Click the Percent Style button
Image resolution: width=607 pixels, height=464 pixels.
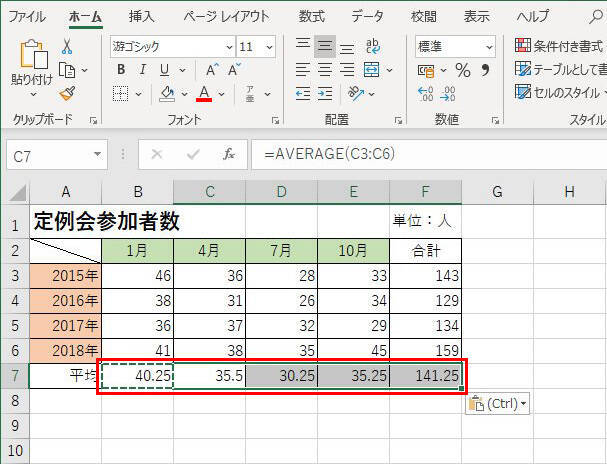click(462, 70)
